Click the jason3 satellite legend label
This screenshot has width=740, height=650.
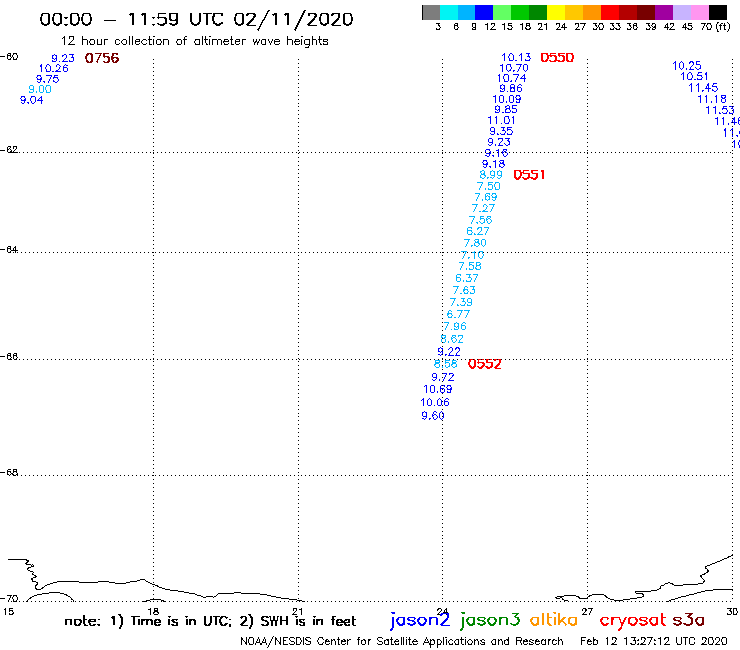coord(490,620)
